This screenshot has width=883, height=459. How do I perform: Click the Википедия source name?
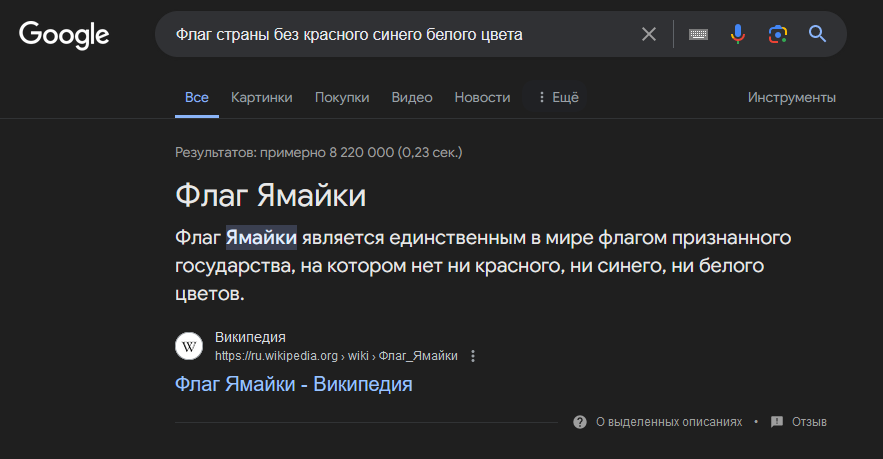[250, 337]
